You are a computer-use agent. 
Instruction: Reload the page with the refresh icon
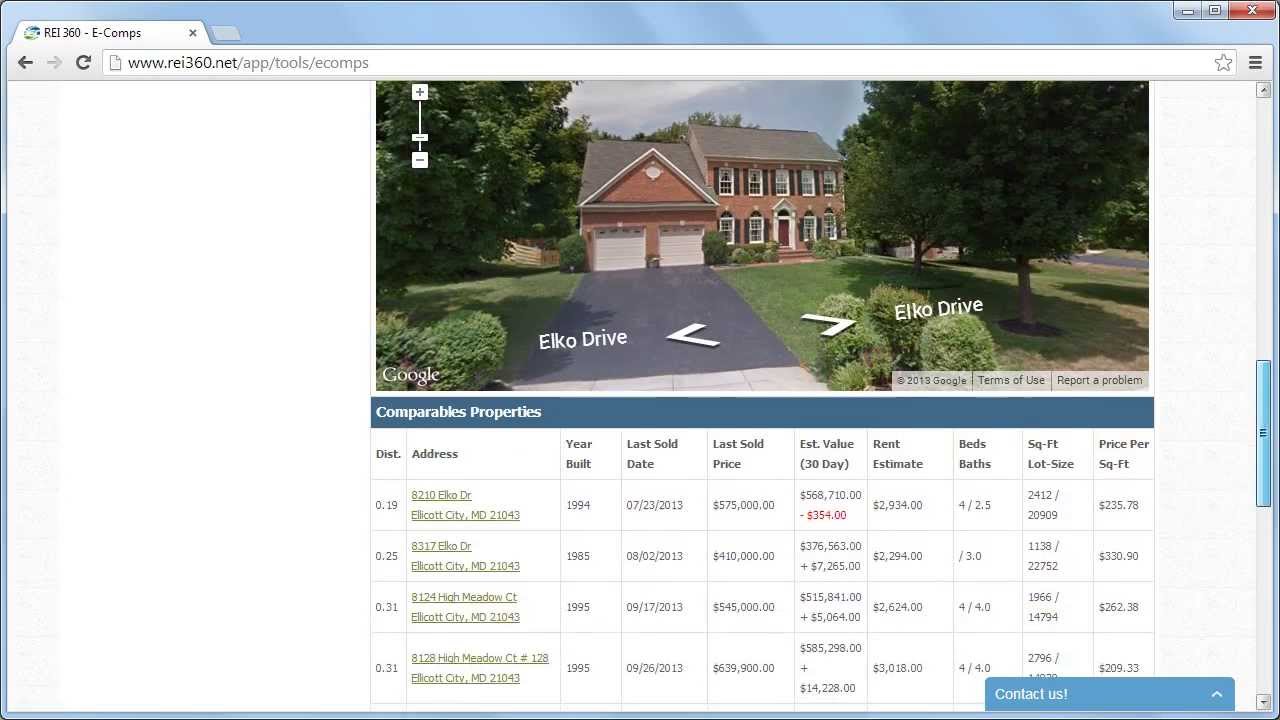tap(84, 62)
